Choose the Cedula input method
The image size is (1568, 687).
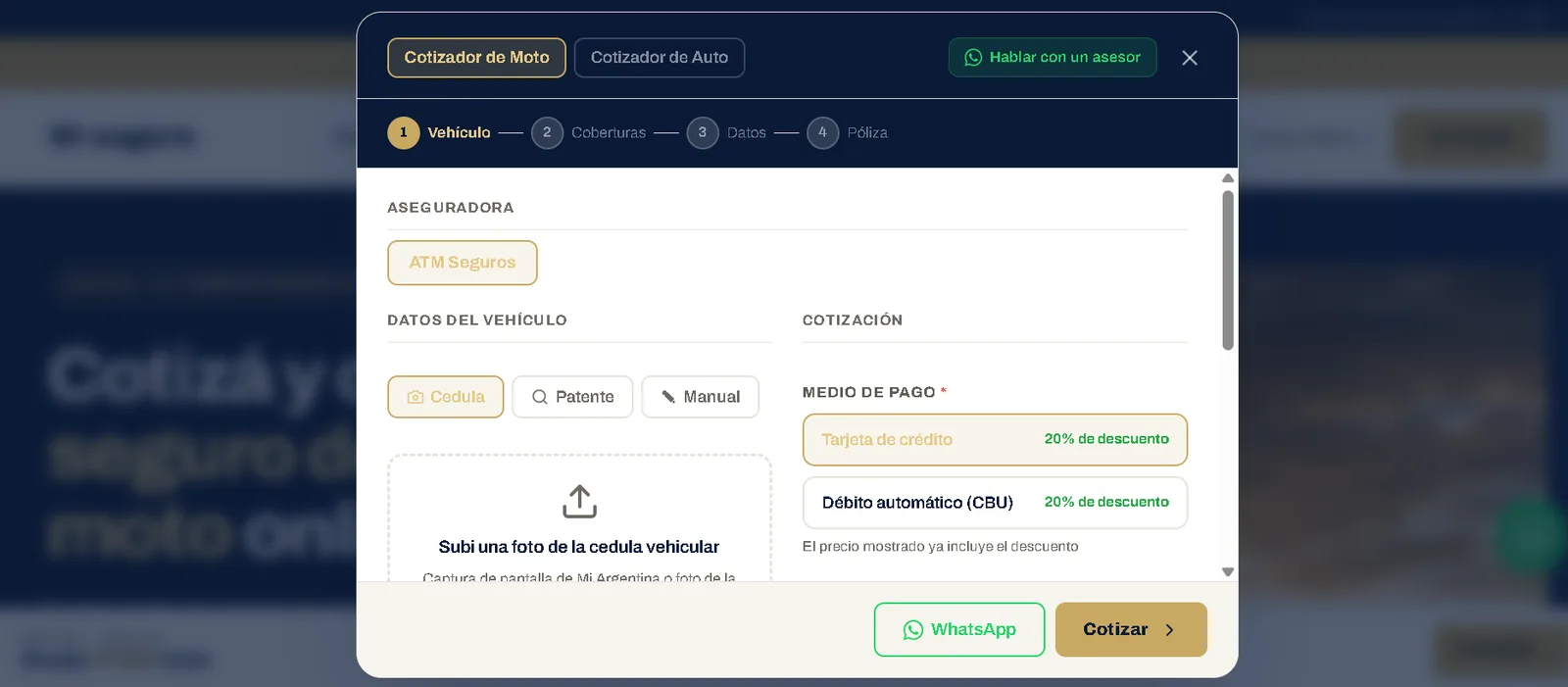[446, 397]
